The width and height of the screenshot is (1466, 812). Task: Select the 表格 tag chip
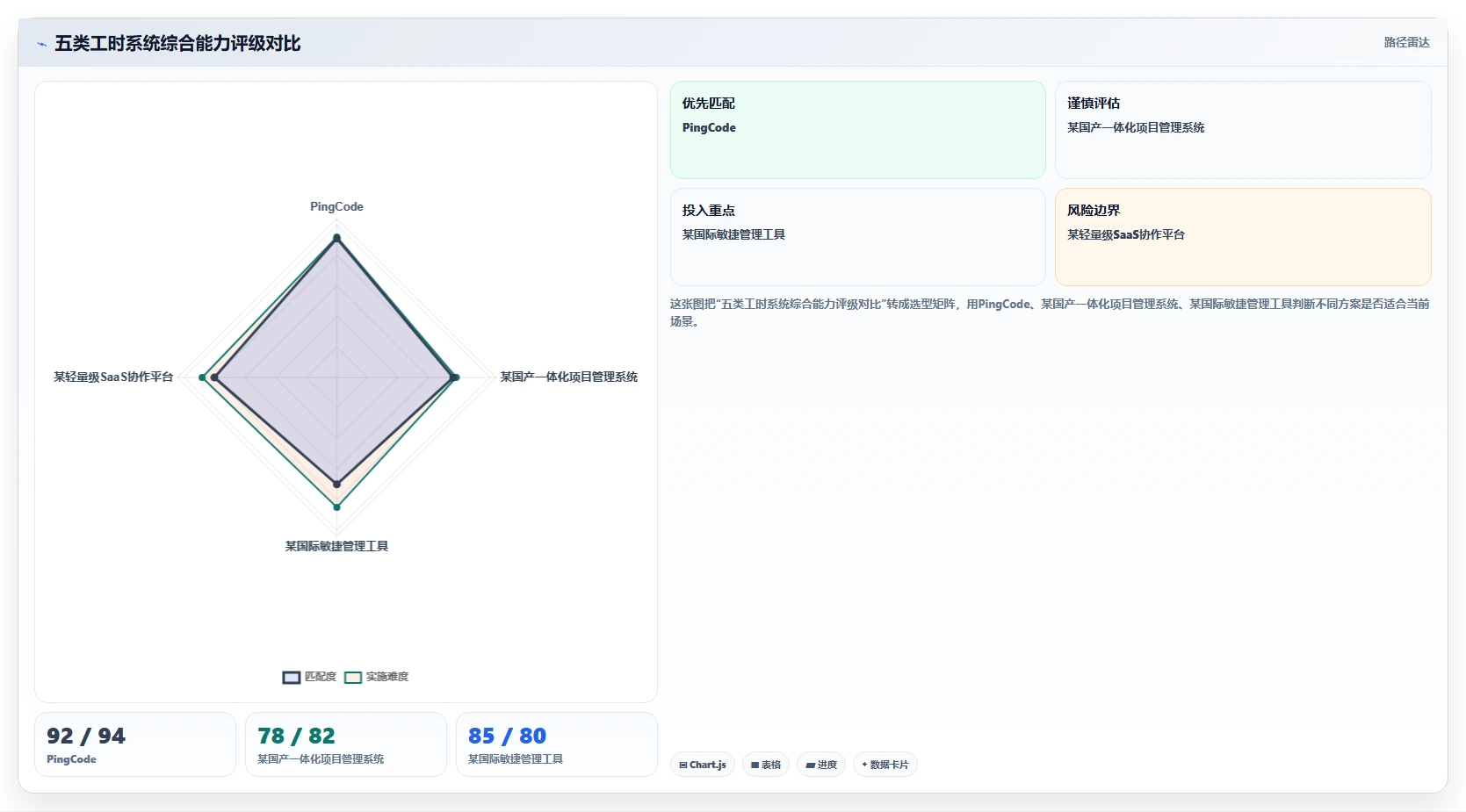coord(766,765)
